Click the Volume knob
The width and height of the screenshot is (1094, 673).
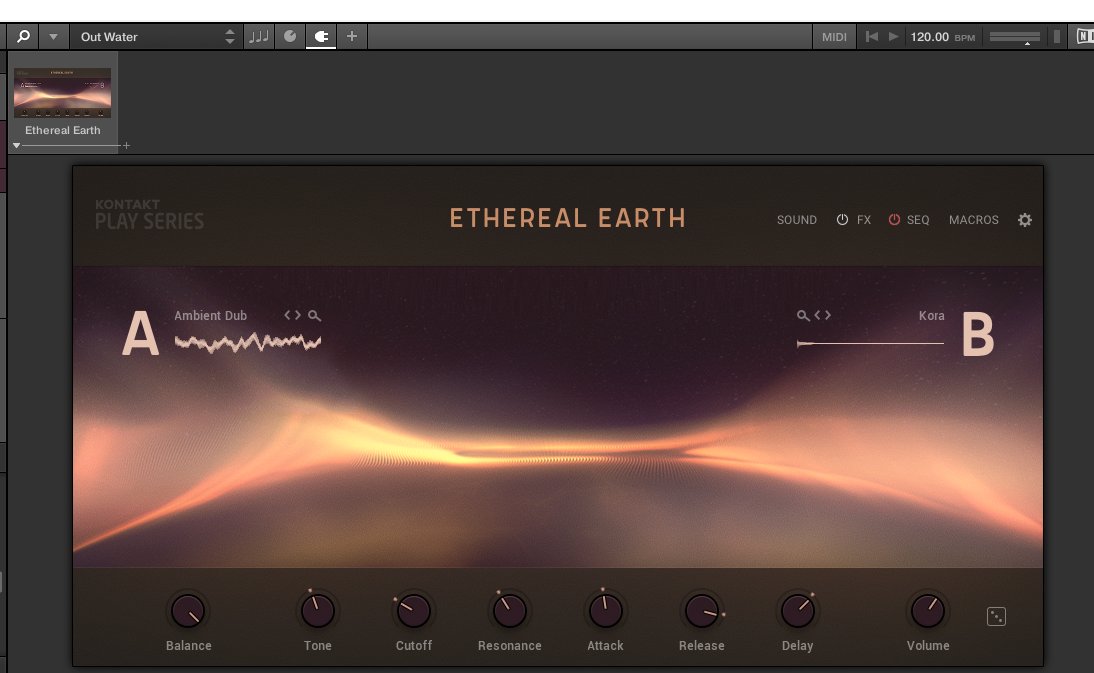927,611
